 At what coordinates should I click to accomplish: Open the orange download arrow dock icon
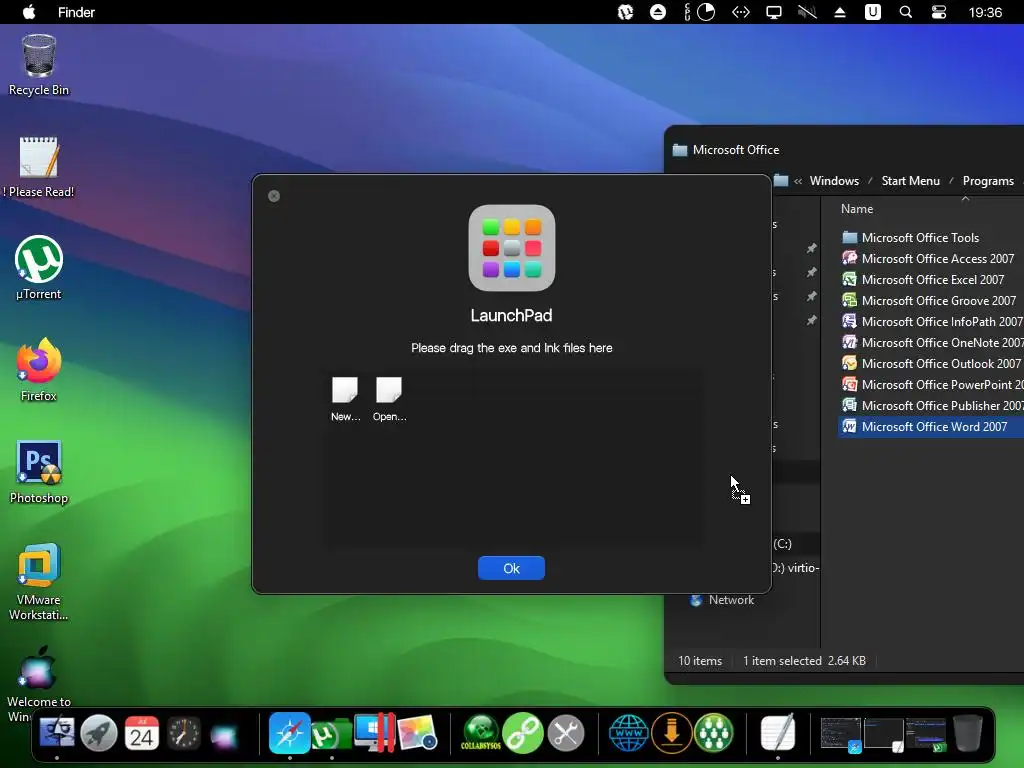click(x=671, y=733)
